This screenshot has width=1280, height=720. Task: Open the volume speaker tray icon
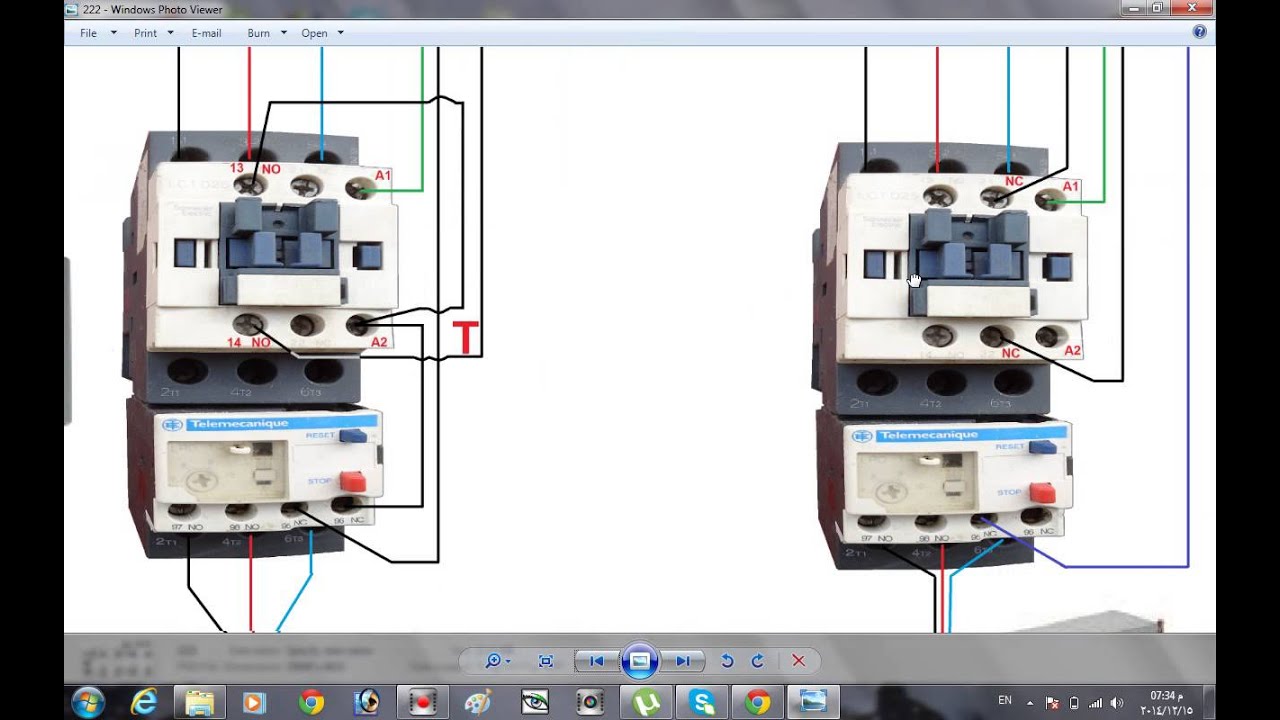[1116, 702]
